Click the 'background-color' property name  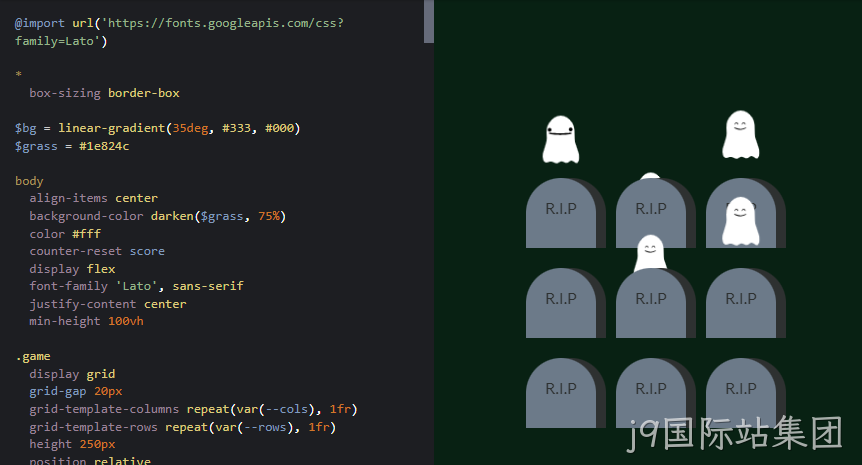pyautogui.click(x=86, y=216)
